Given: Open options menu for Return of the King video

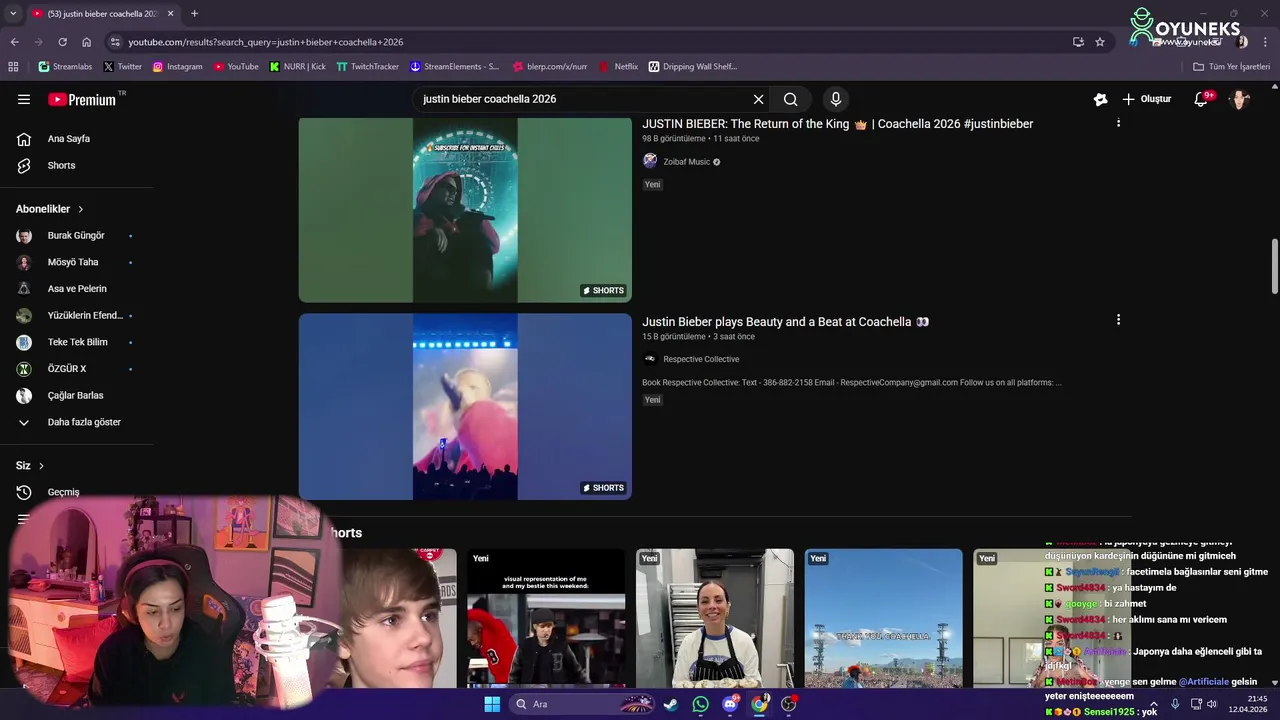Looking at the screenshot, I should click(x=1118, y=123).
